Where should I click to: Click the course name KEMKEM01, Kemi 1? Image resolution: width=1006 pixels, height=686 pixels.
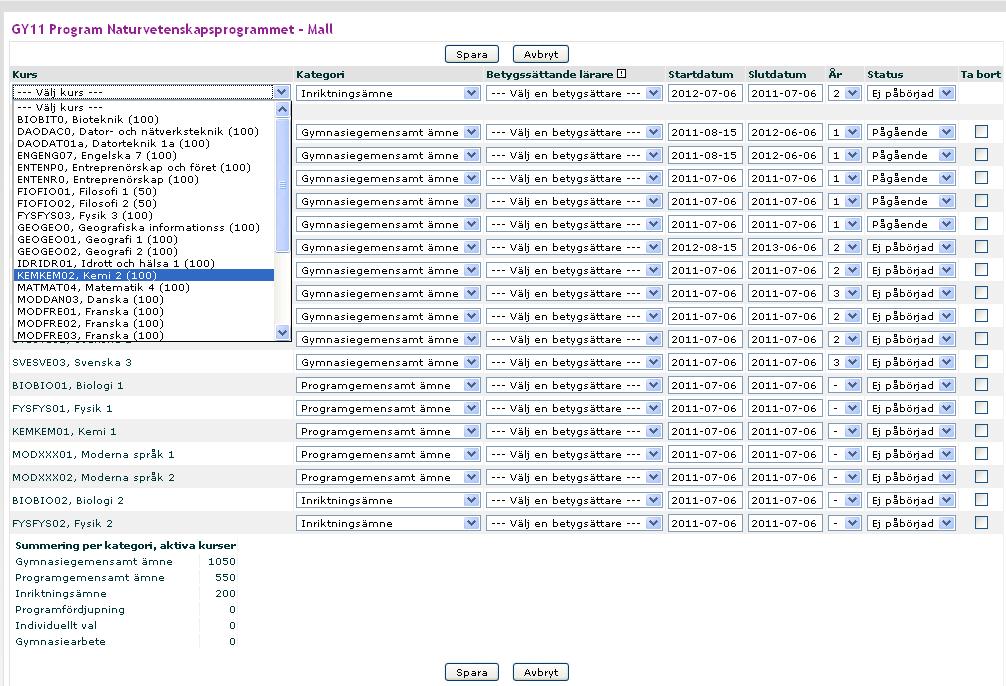click(64, 432)
